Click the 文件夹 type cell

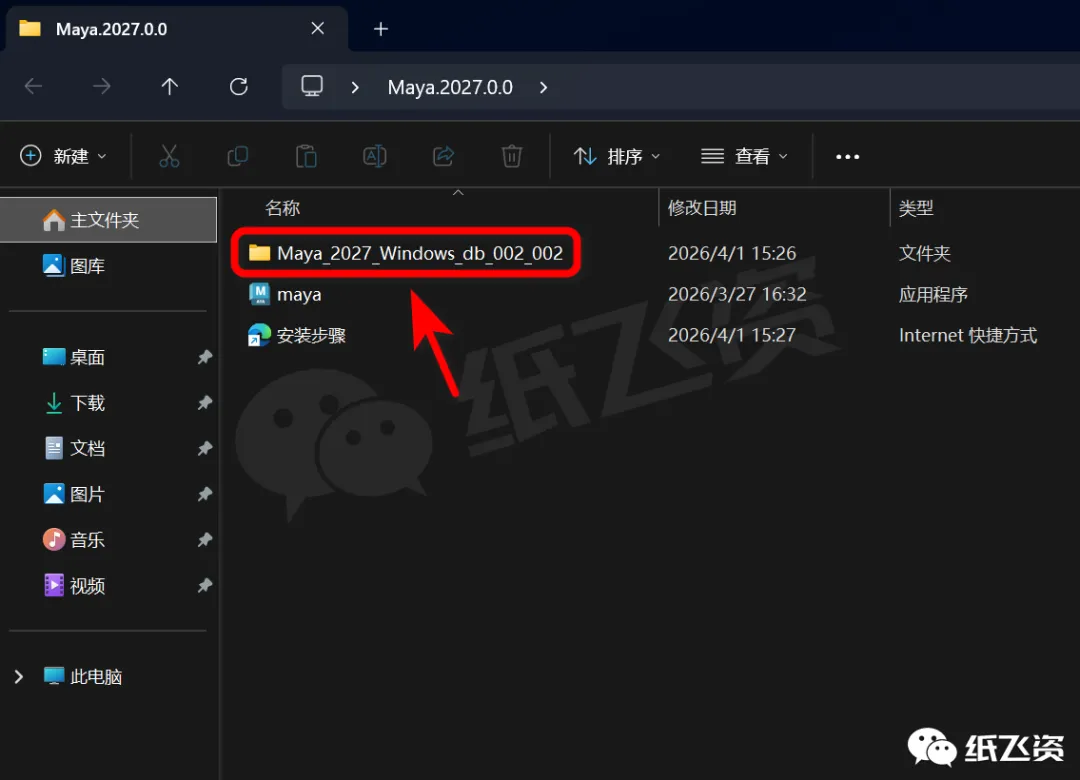click(924, 254)
